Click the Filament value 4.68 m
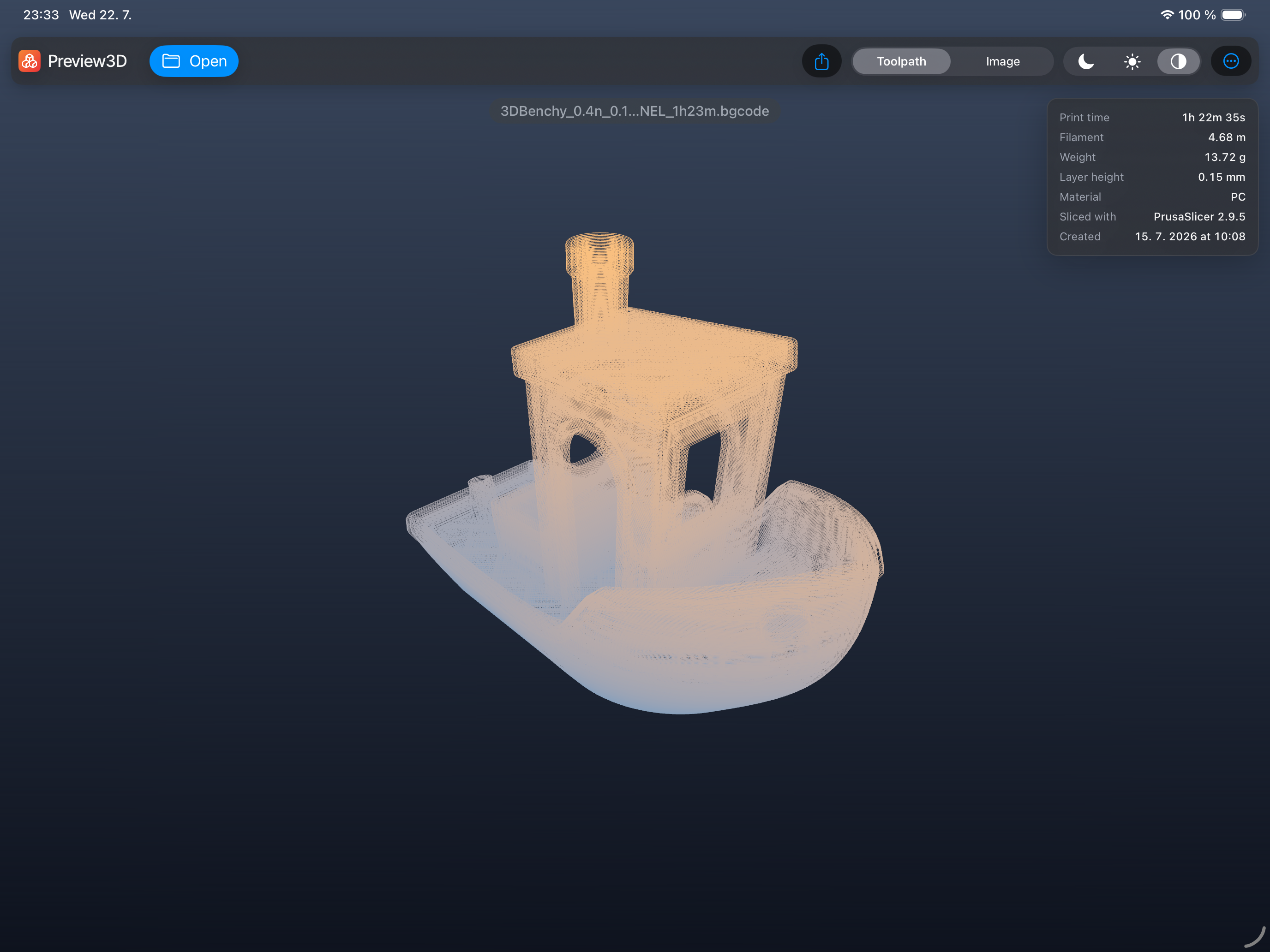Image resolution: width=1270 pixels, height=952 pixels. click(1226, 137)
